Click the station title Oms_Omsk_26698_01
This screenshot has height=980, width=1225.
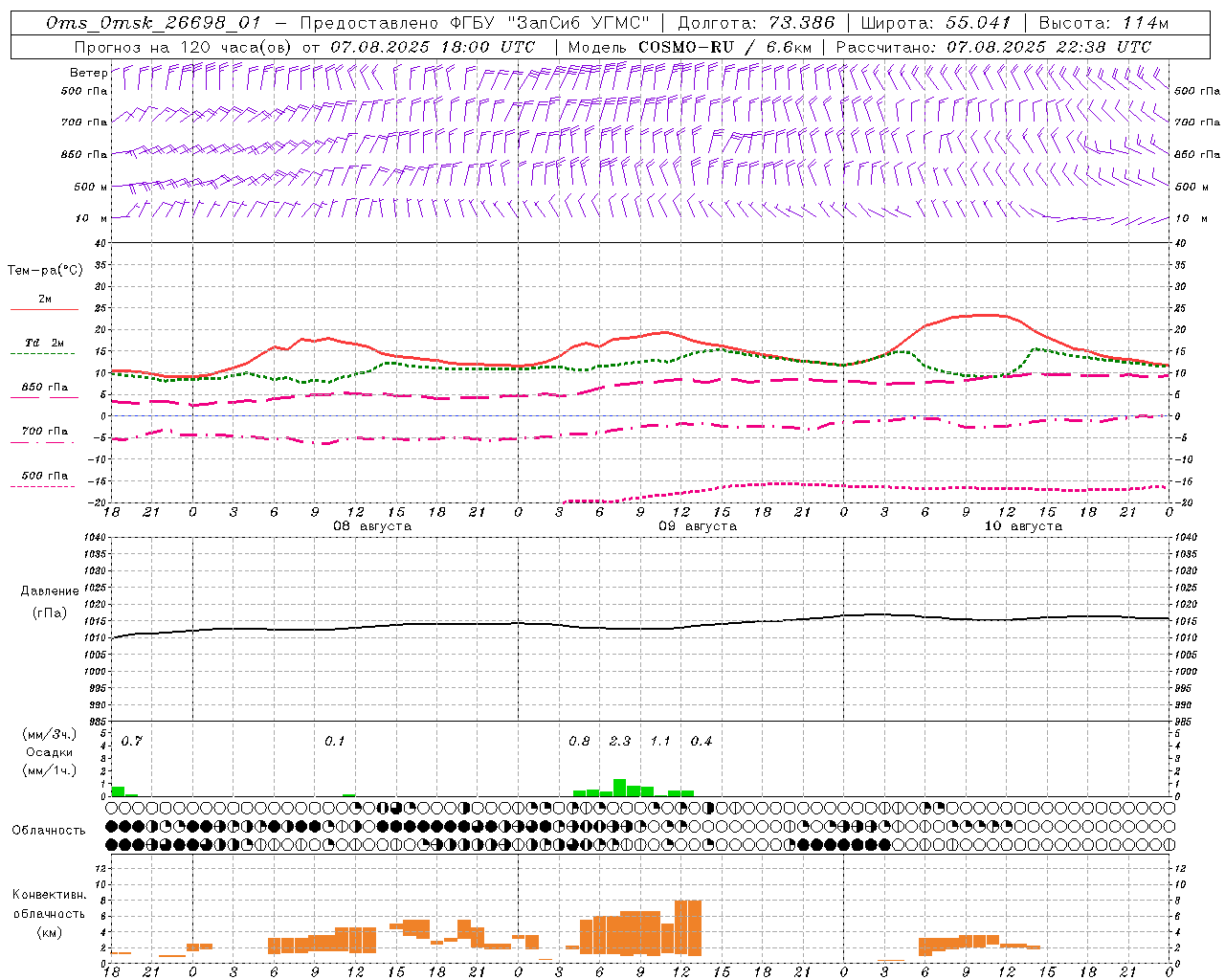click(x=154, y=23)
